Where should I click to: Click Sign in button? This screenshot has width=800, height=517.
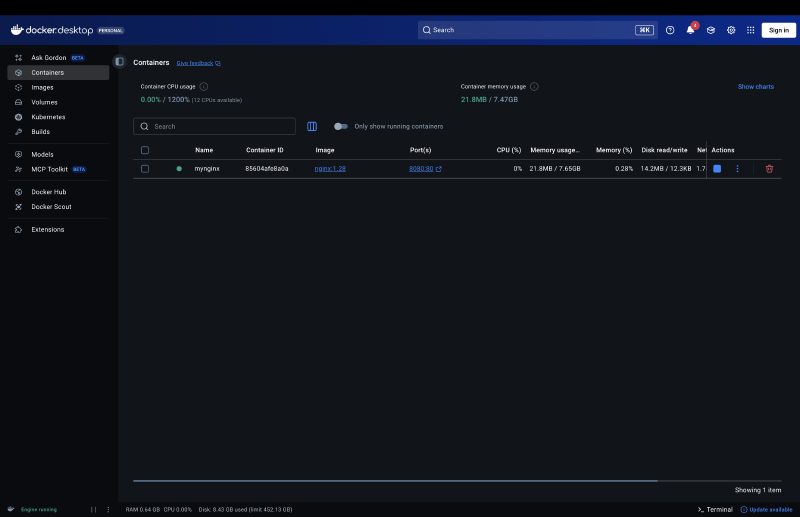(779, 30)
